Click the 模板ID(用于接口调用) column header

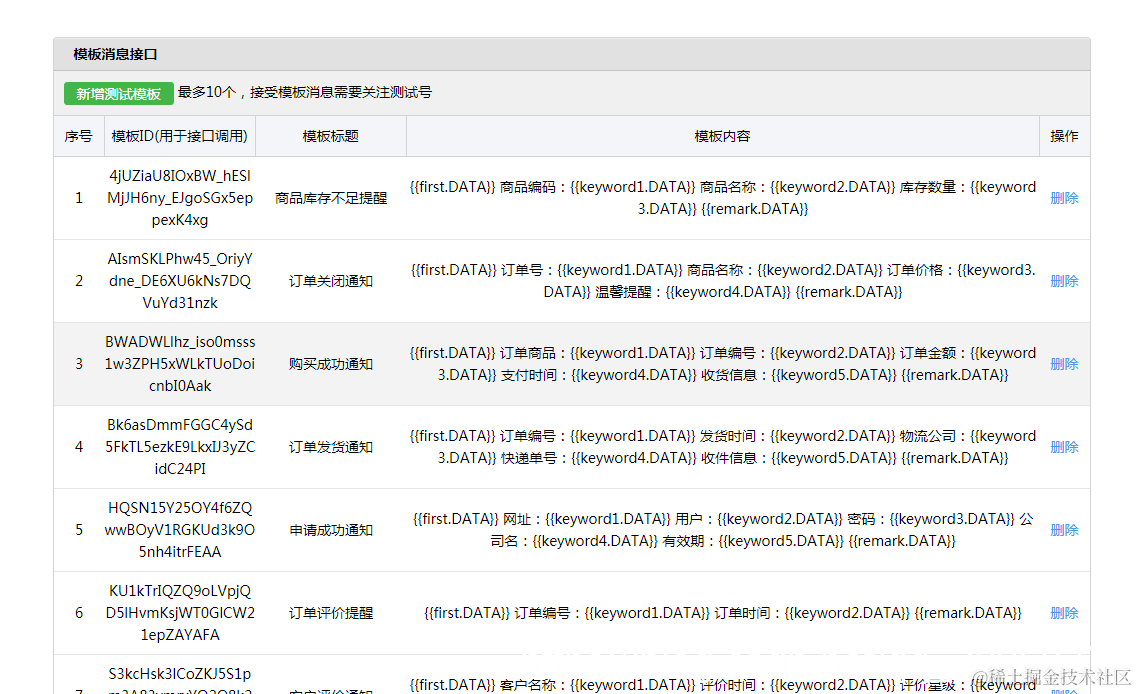click(x=179, y=136)
